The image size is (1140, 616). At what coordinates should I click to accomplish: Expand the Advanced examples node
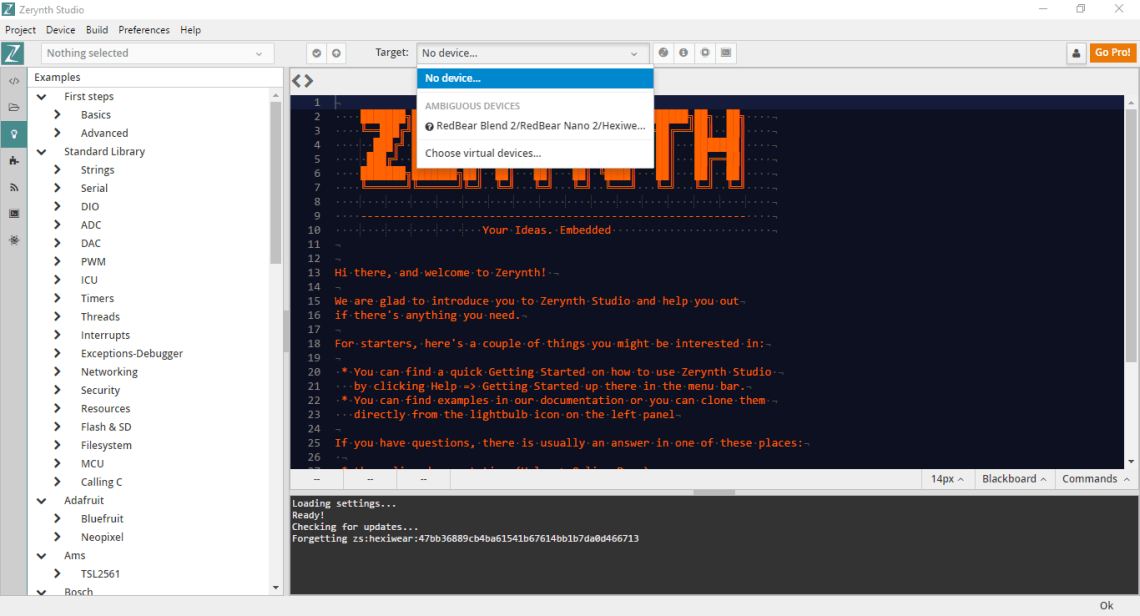click(57, 133)
